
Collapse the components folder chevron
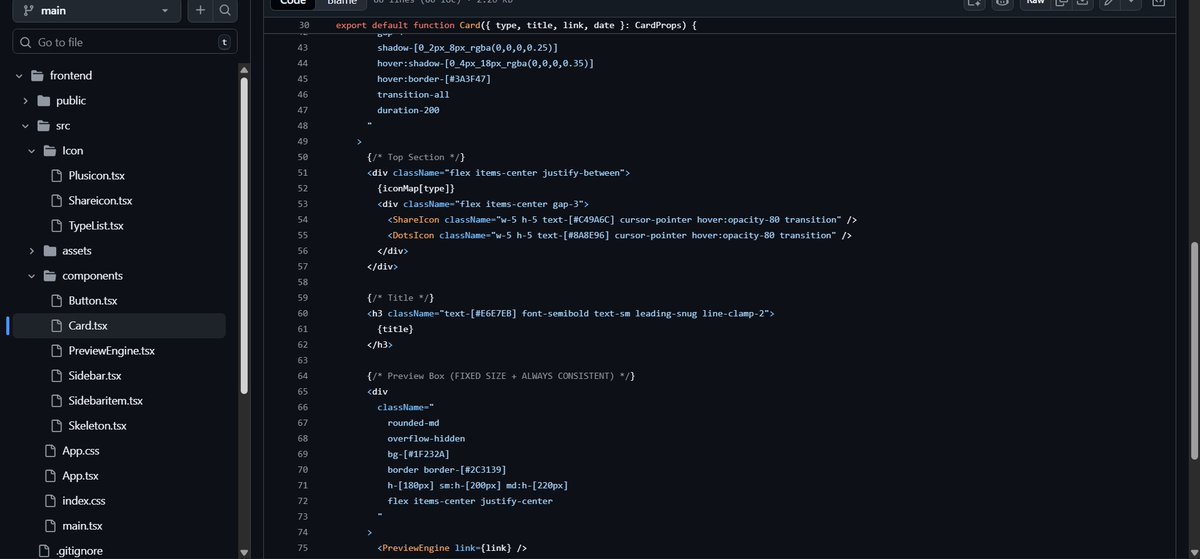click(x=31, y=276)
